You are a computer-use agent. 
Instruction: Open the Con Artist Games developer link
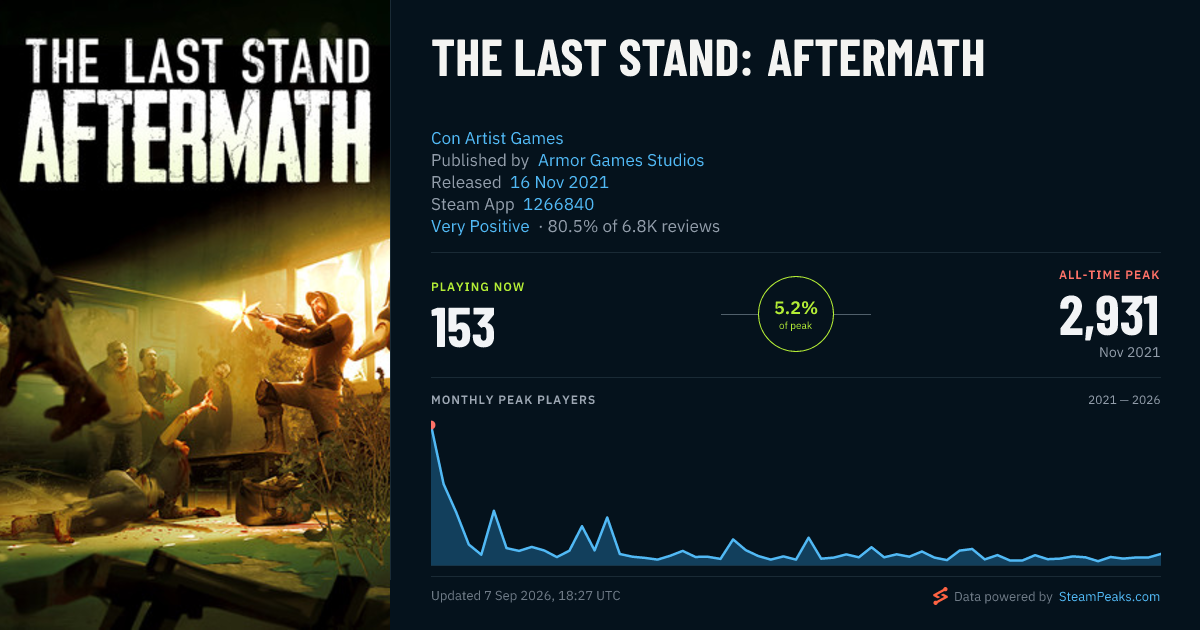(497, 138)
